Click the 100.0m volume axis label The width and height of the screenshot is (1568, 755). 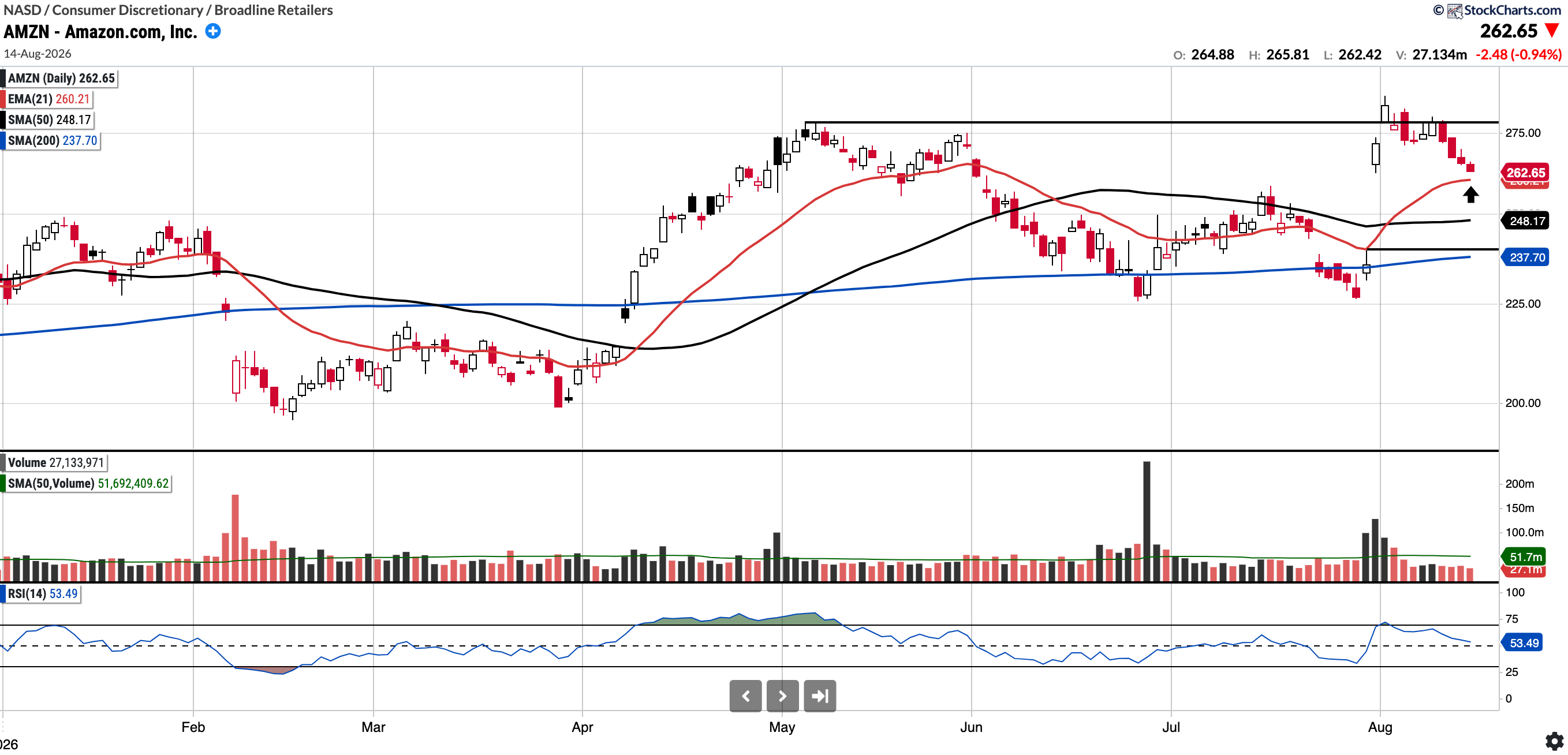(x=1525, y=532)
